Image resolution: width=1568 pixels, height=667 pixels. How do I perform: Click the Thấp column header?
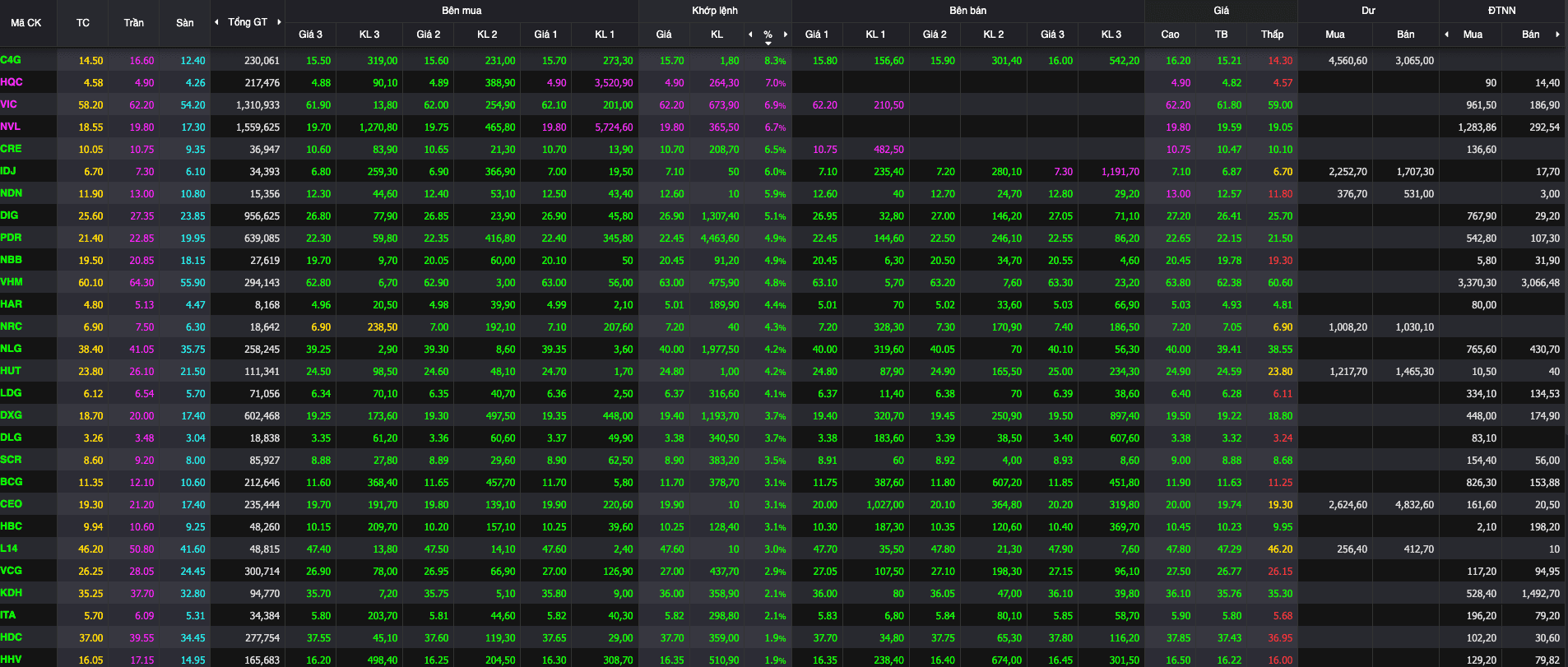click(1272, 35)
